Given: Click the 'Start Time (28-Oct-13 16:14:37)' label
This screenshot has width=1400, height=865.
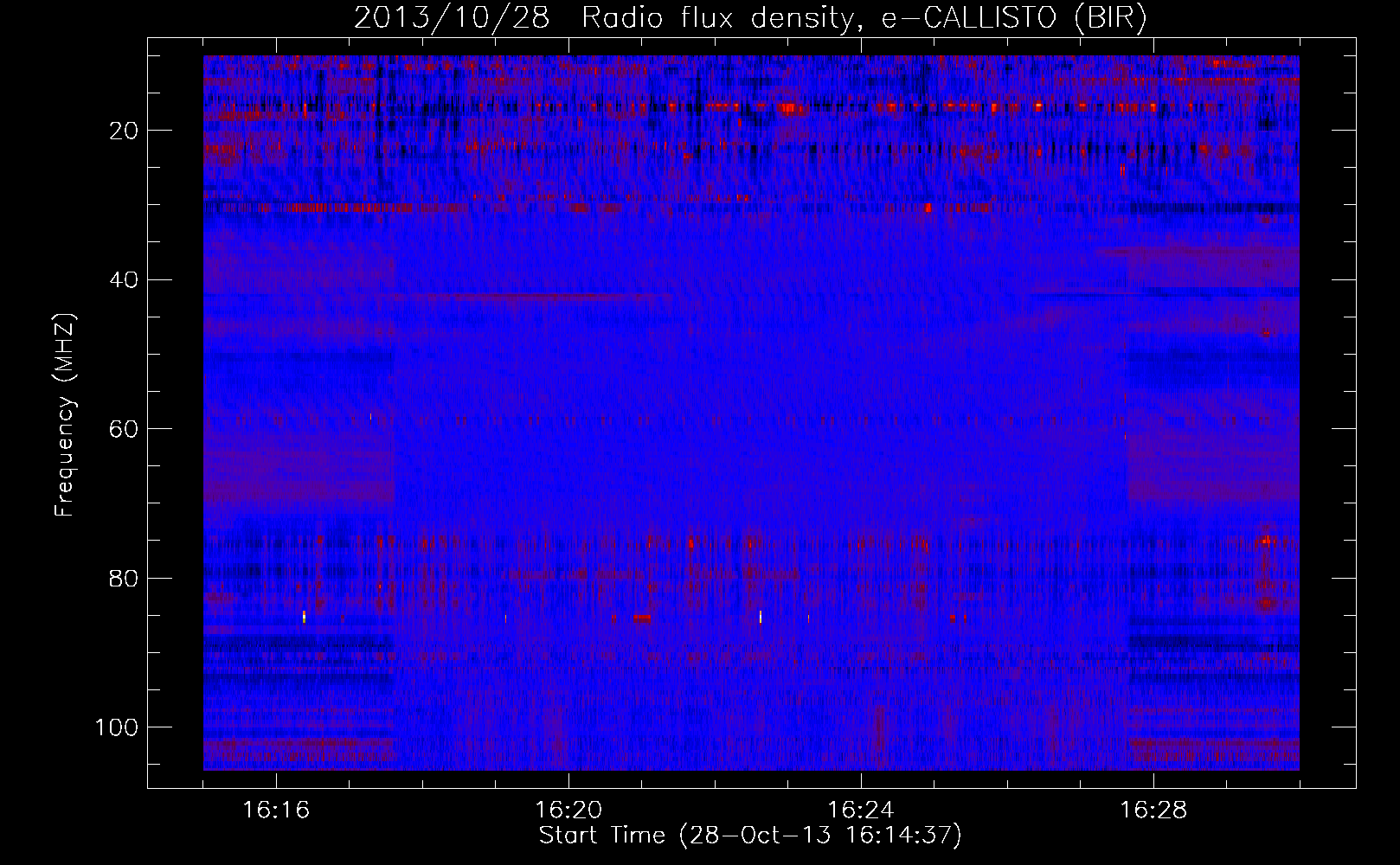Looking at the screenshot, I should (750, 836).
